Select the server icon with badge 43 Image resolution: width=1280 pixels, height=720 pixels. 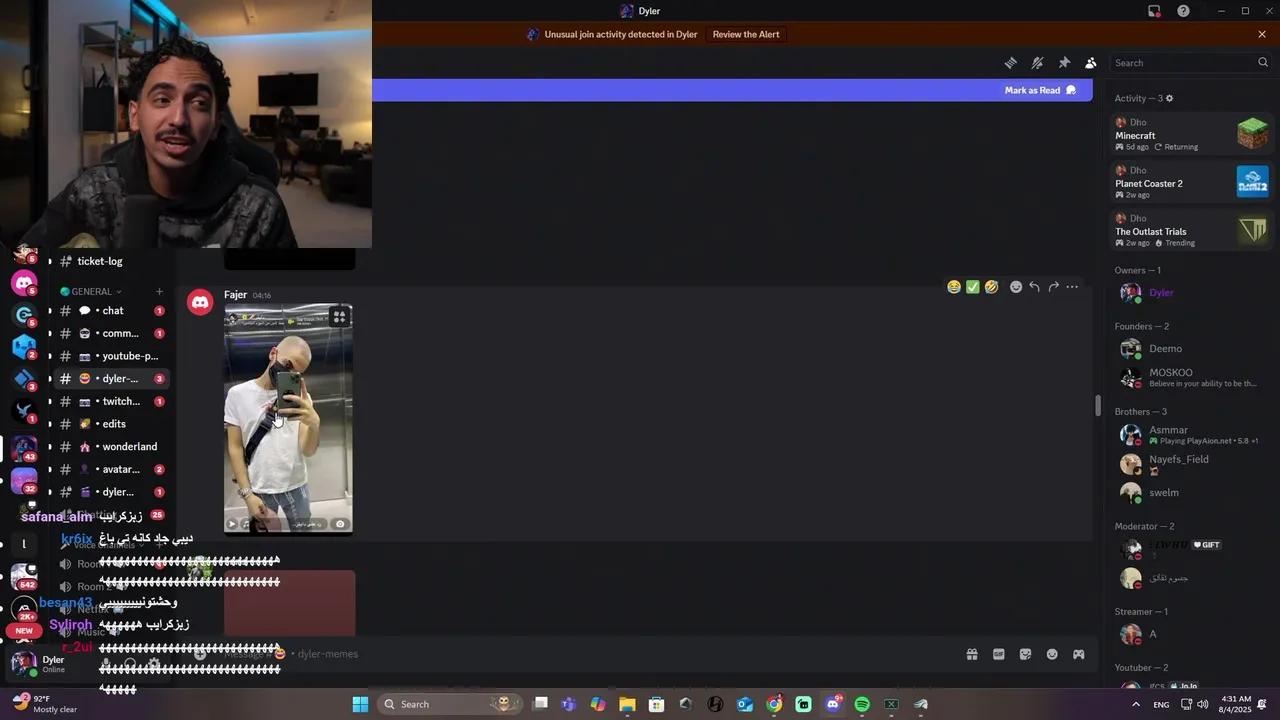[x=24, y=448]
